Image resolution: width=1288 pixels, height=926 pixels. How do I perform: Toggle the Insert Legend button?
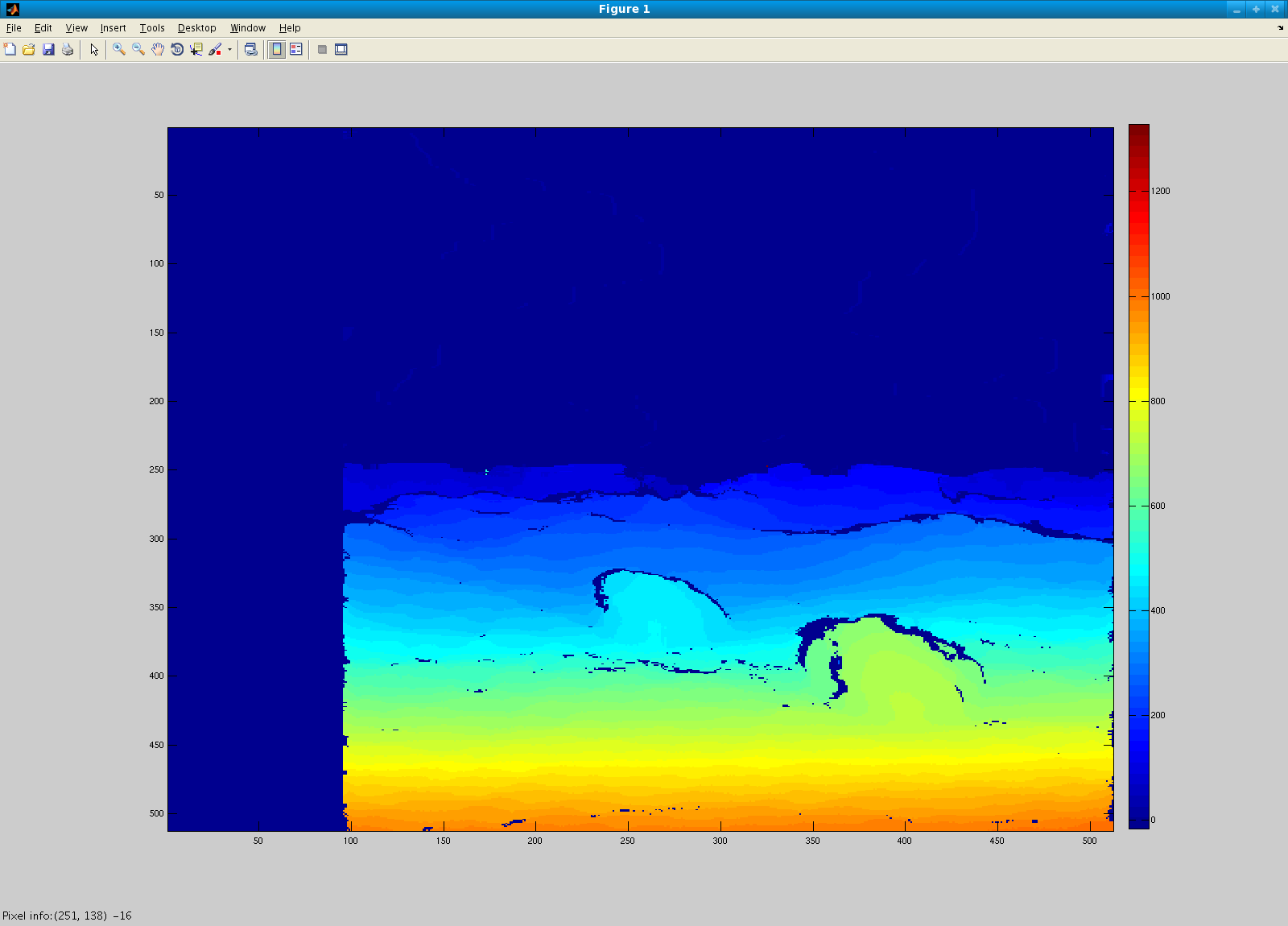pyautogui.click(x=296, y=49)
